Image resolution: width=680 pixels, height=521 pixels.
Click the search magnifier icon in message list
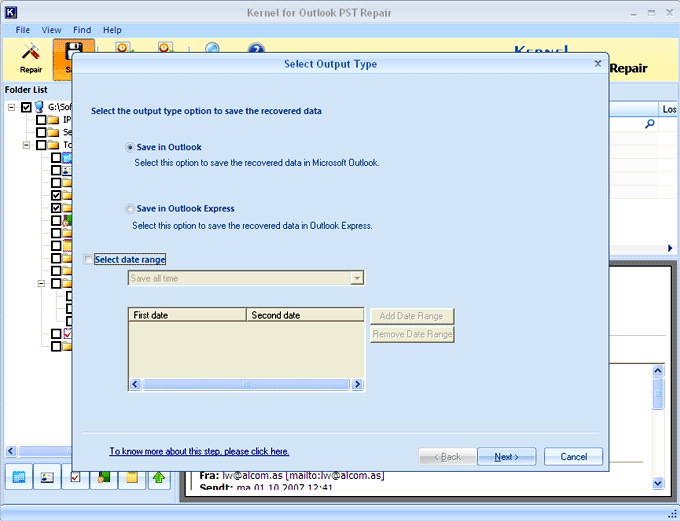tap(649, 124)
